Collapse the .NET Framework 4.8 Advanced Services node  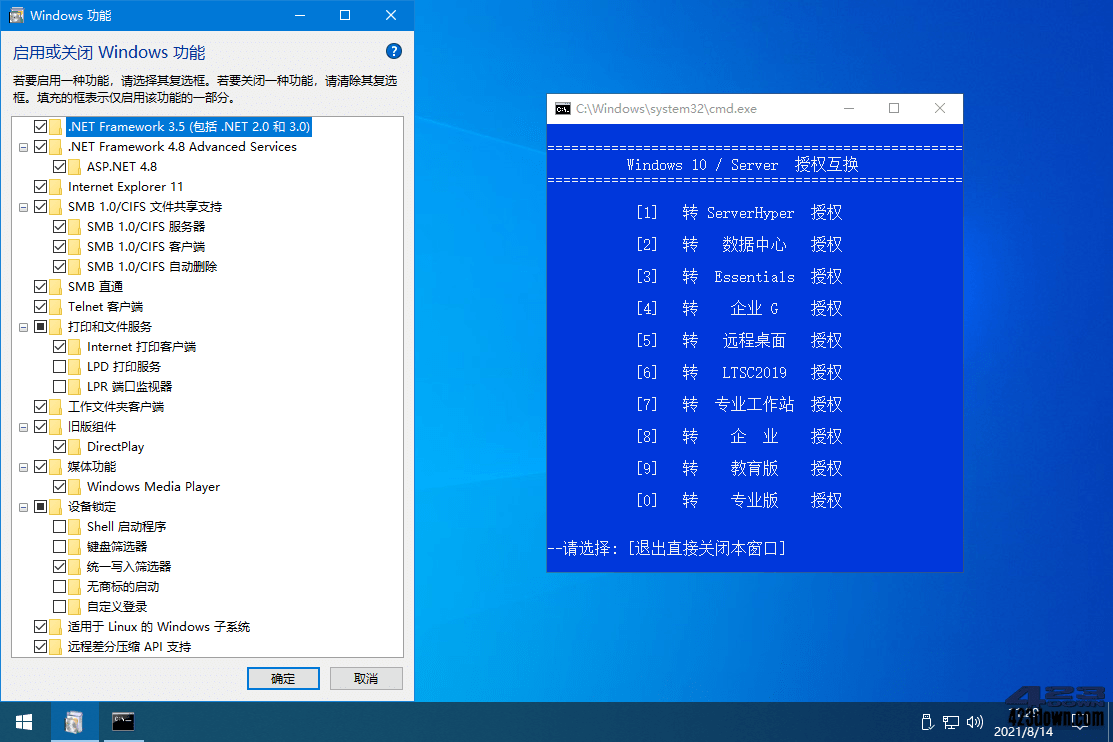(22, 146)
